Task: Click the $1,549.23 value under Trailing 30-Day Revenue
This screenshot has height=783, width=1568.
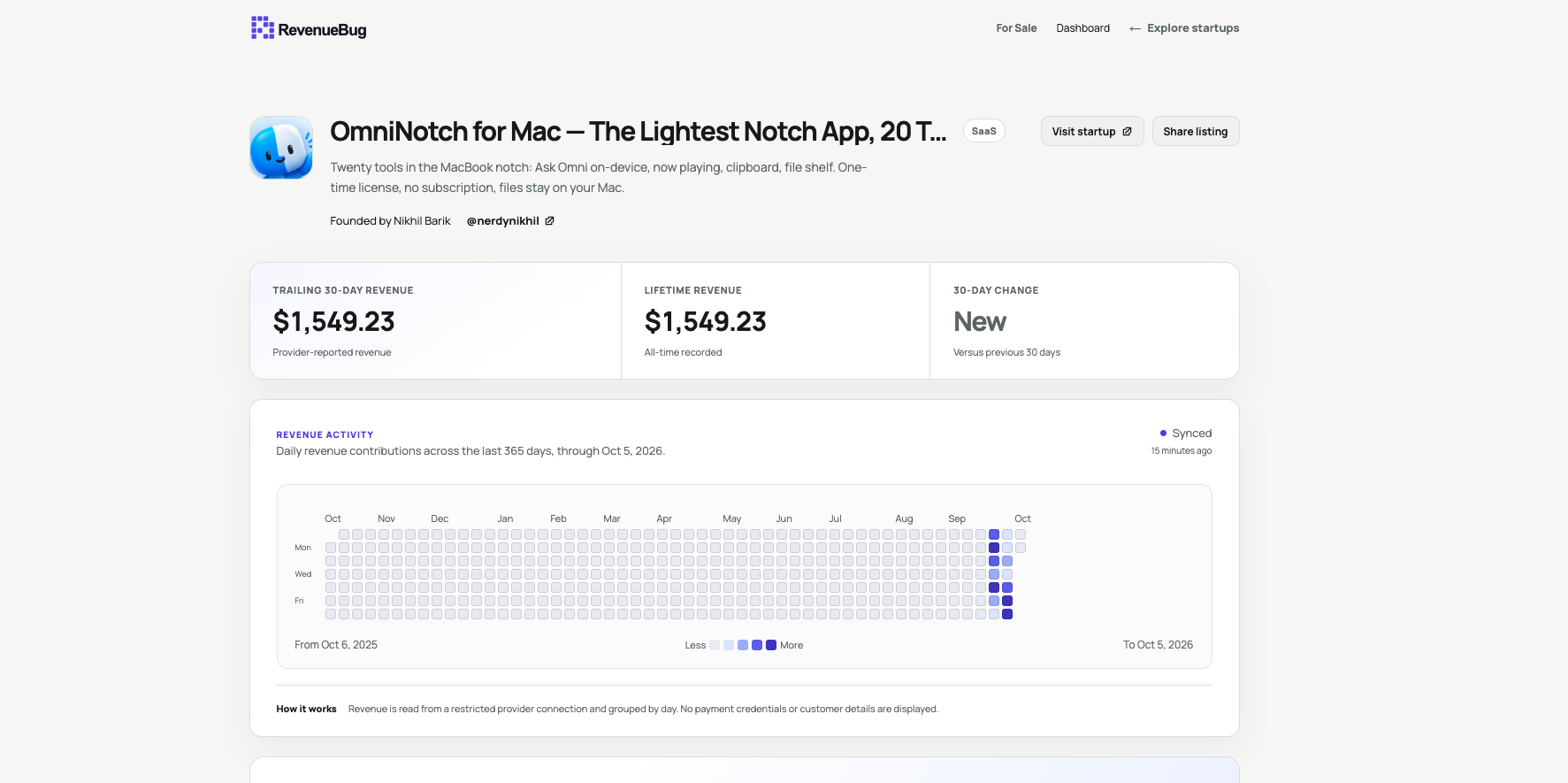Action: click(333, 321)
